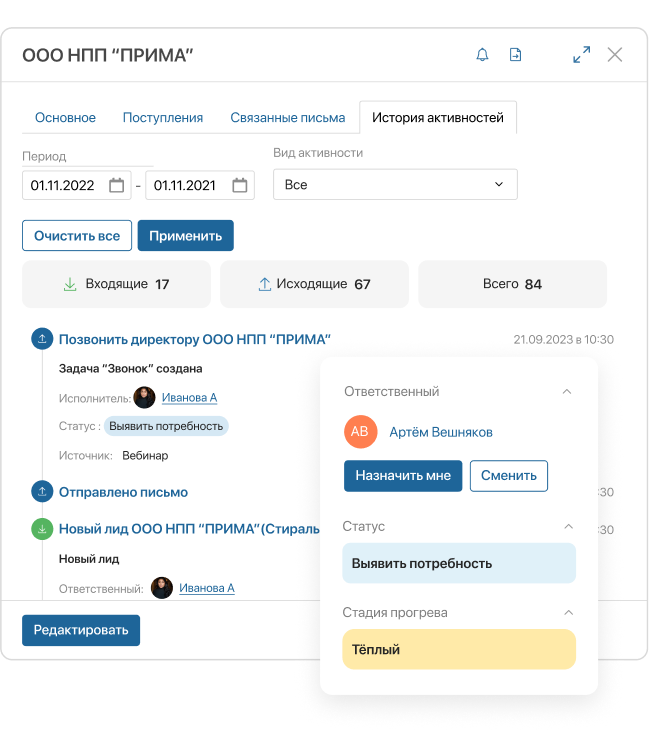Click the outgoing upload arrow icon
Image resolution: width=649 pixels, height=731 pixels.
pos(264,284)
